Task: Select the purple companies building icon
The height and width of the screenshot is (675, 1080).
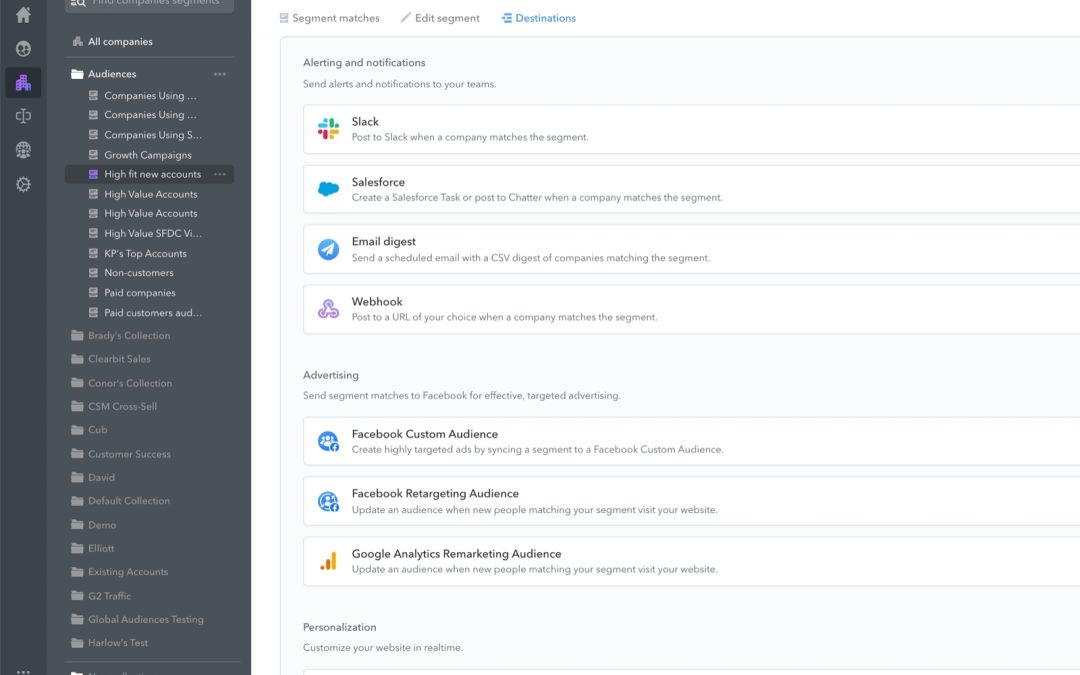Action: [23, 83]
